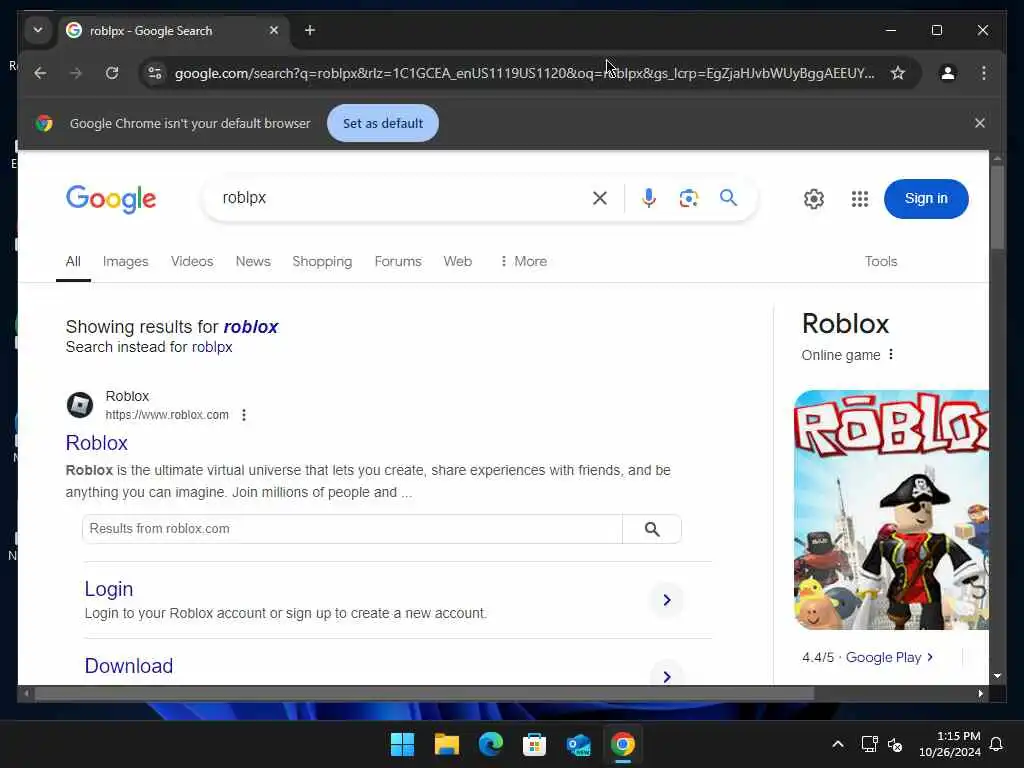Select the All results tab
The height and width of the screenshot is (768, 1024).
click(x=73, y=262)
